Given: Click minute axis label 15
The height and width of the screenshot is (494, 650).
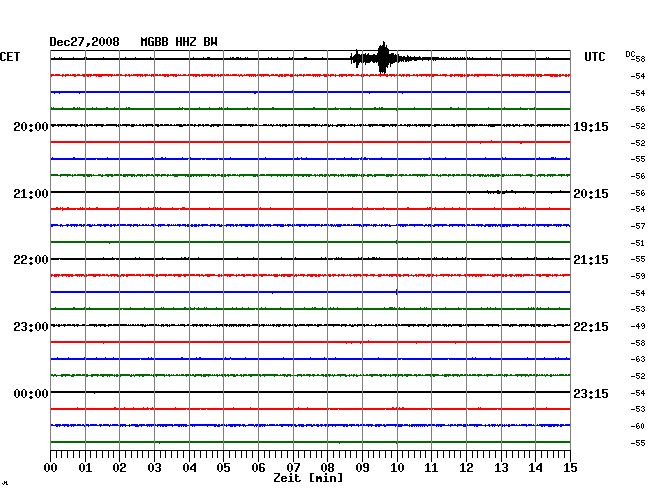Looking at the screenshot, I should [570, 468].
